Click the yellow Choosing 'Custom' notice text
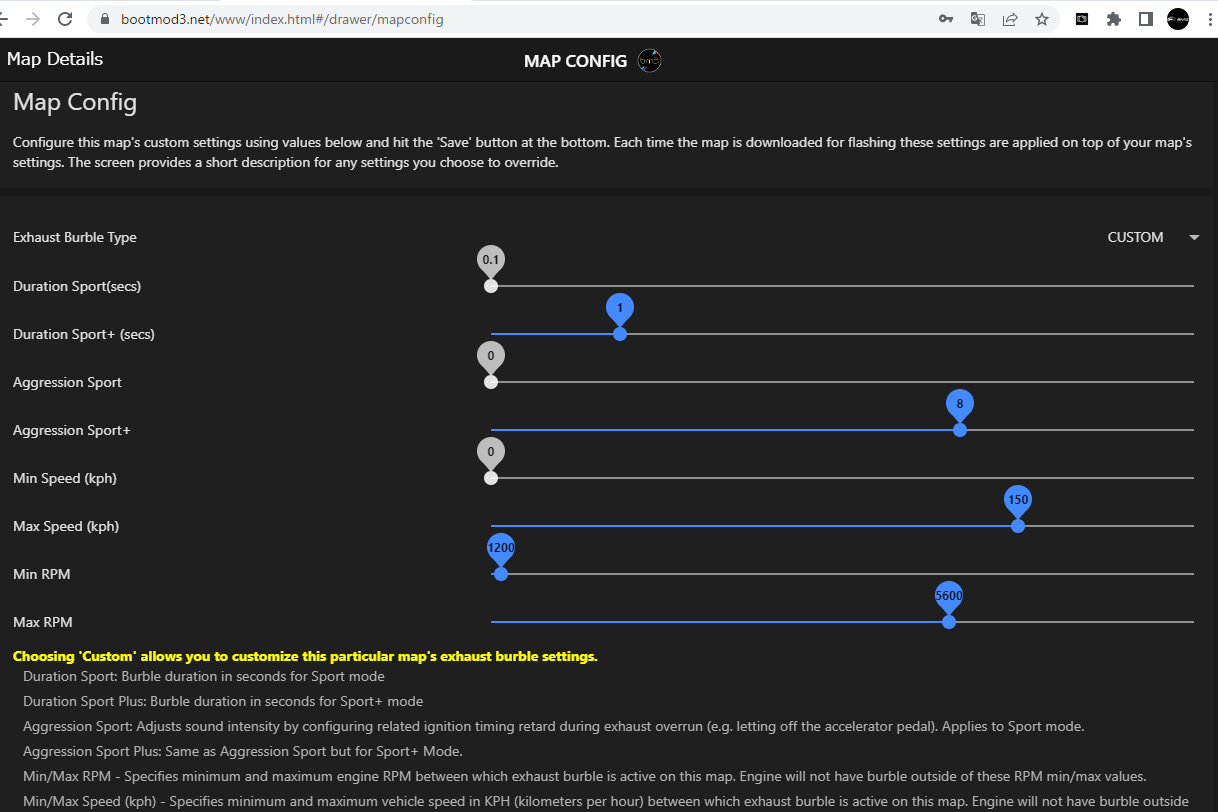Viewport: 1218px width, 812px height. coord(305,657)
